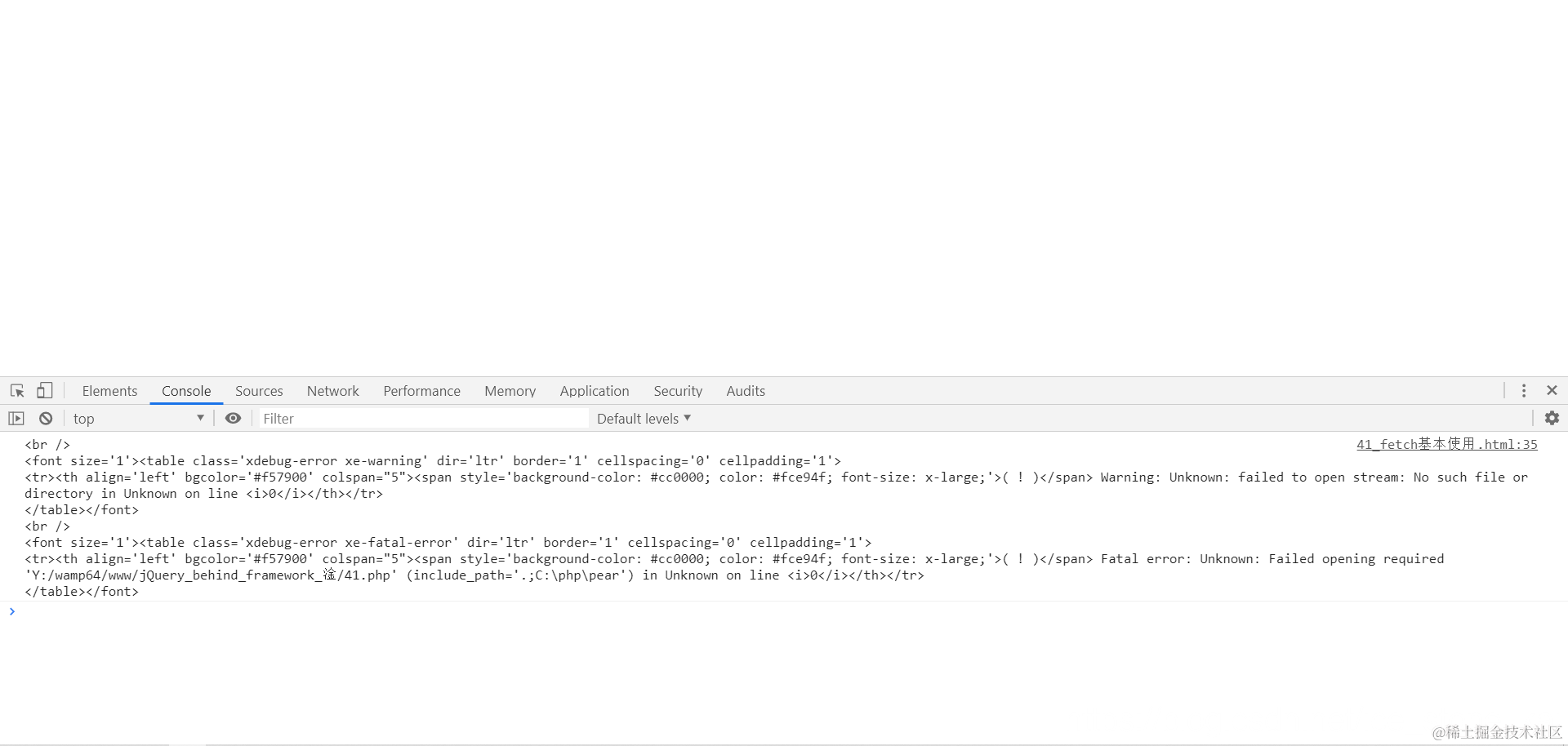Click the console prompt input line

[784, 611]
